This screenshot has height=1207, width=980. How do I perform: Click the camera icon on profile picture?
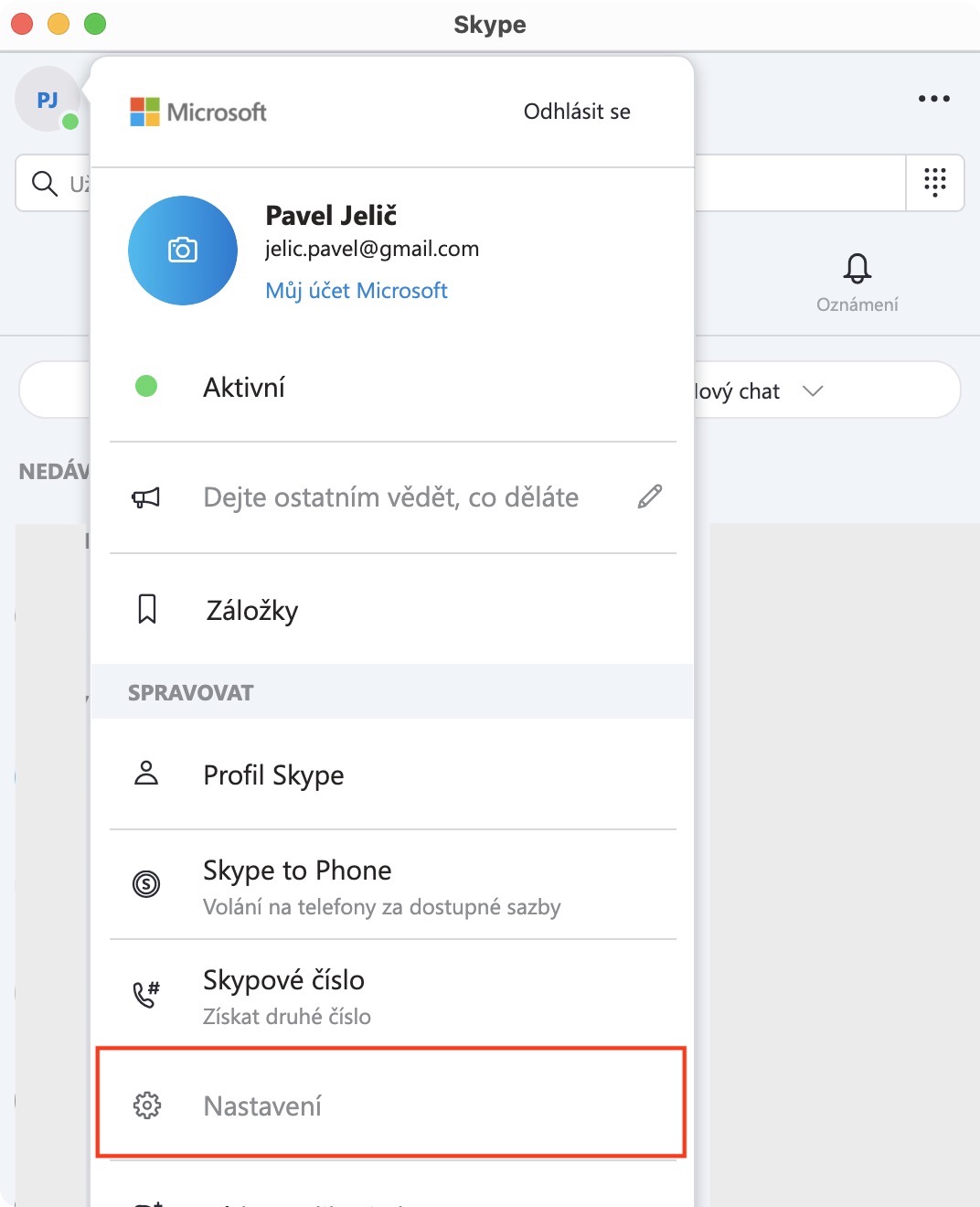183,250
